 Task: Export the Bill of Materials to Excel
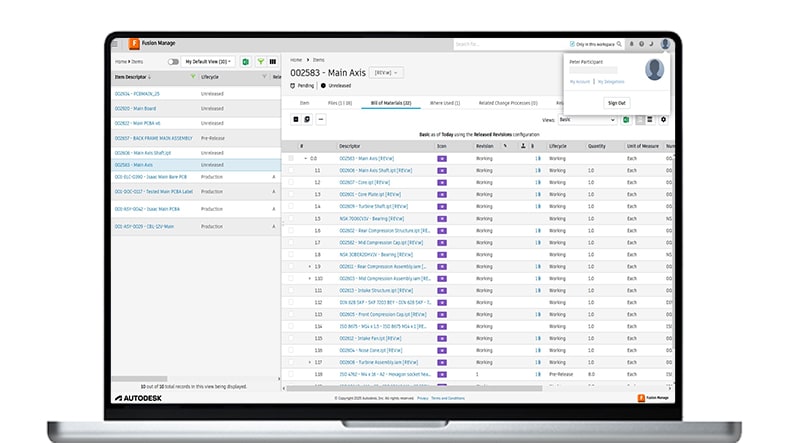627,120
